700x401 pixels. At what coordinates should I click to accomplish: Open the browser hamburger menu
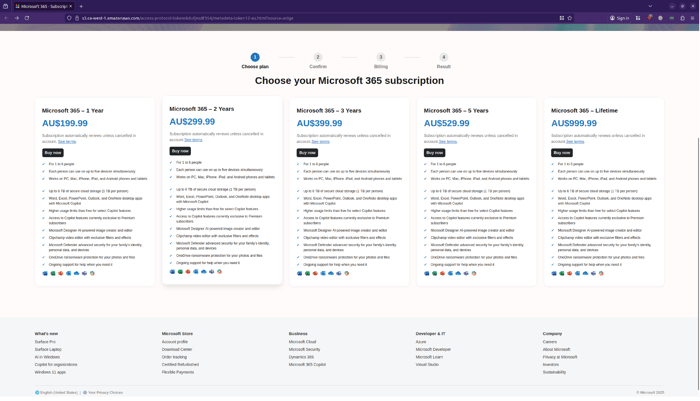692,18
